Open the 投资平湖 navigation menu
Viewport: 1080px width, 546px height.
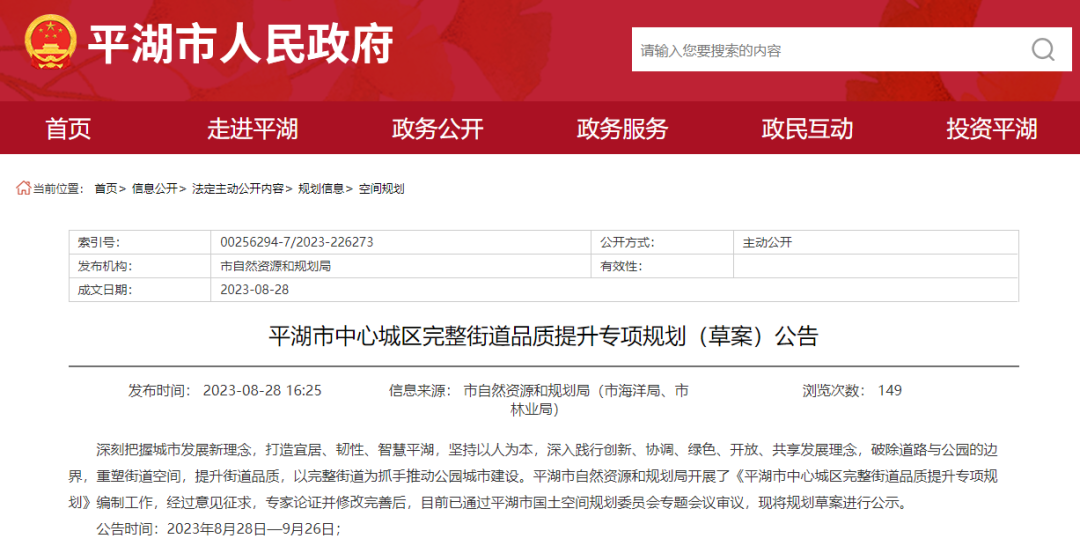[x=991, y=129]
